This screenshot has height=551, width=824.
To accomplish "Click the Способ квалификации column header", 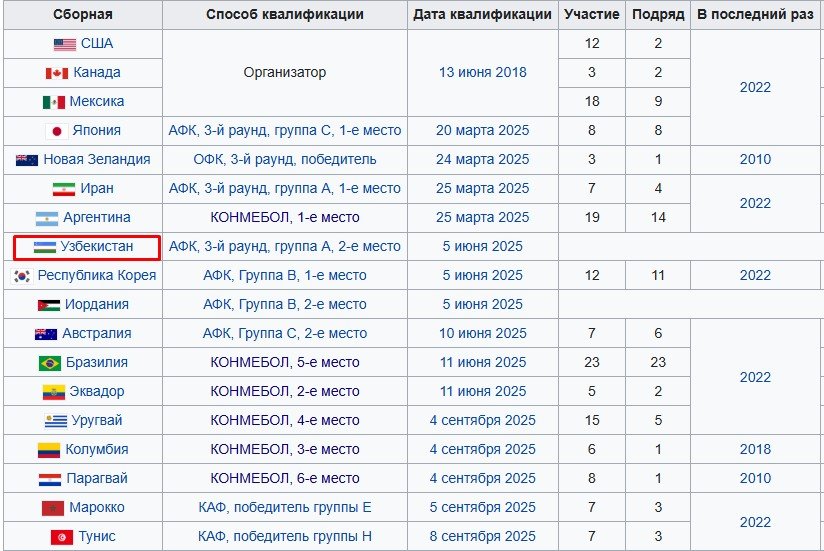I will tap(285, 14).
